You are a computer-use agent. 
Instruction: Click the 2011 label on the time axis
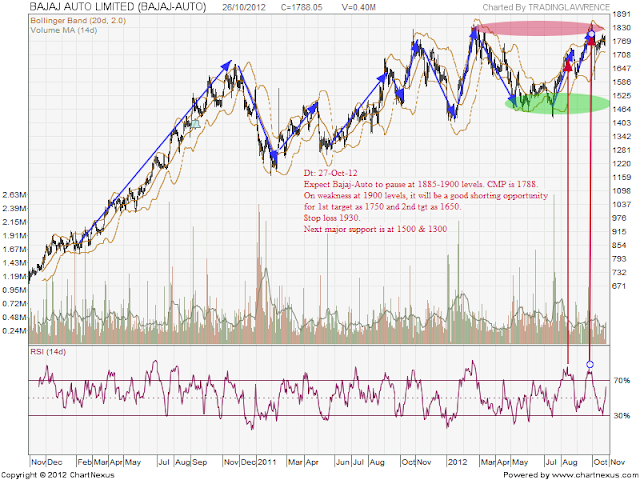(x=267, y=462)
